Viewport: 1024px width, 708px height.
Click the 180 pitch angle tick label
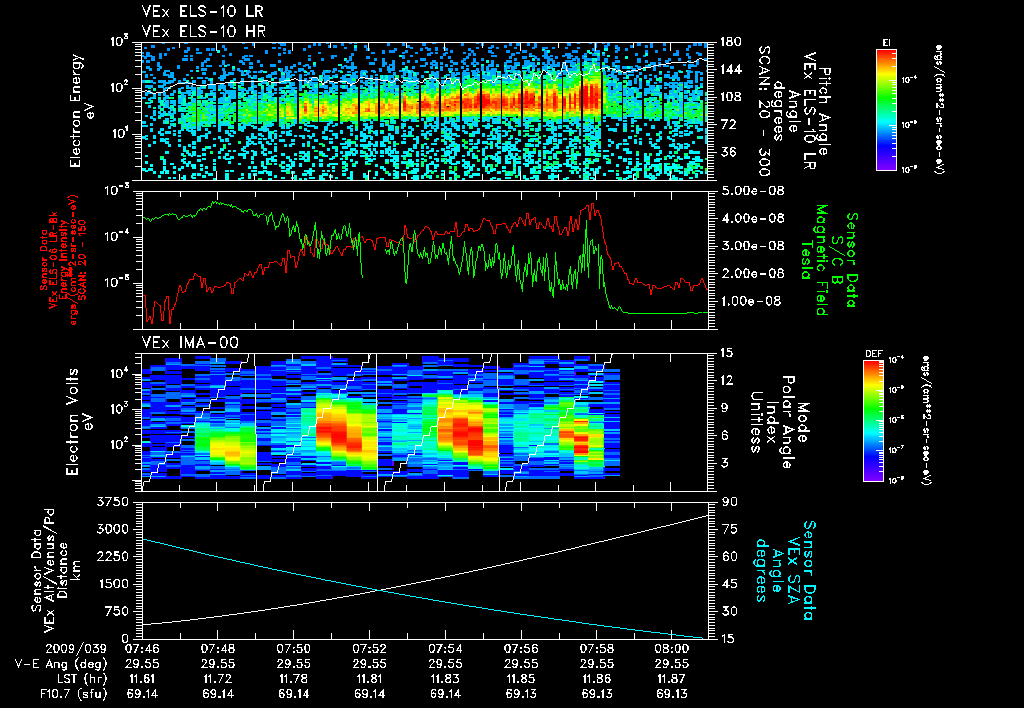coord(730,42)
